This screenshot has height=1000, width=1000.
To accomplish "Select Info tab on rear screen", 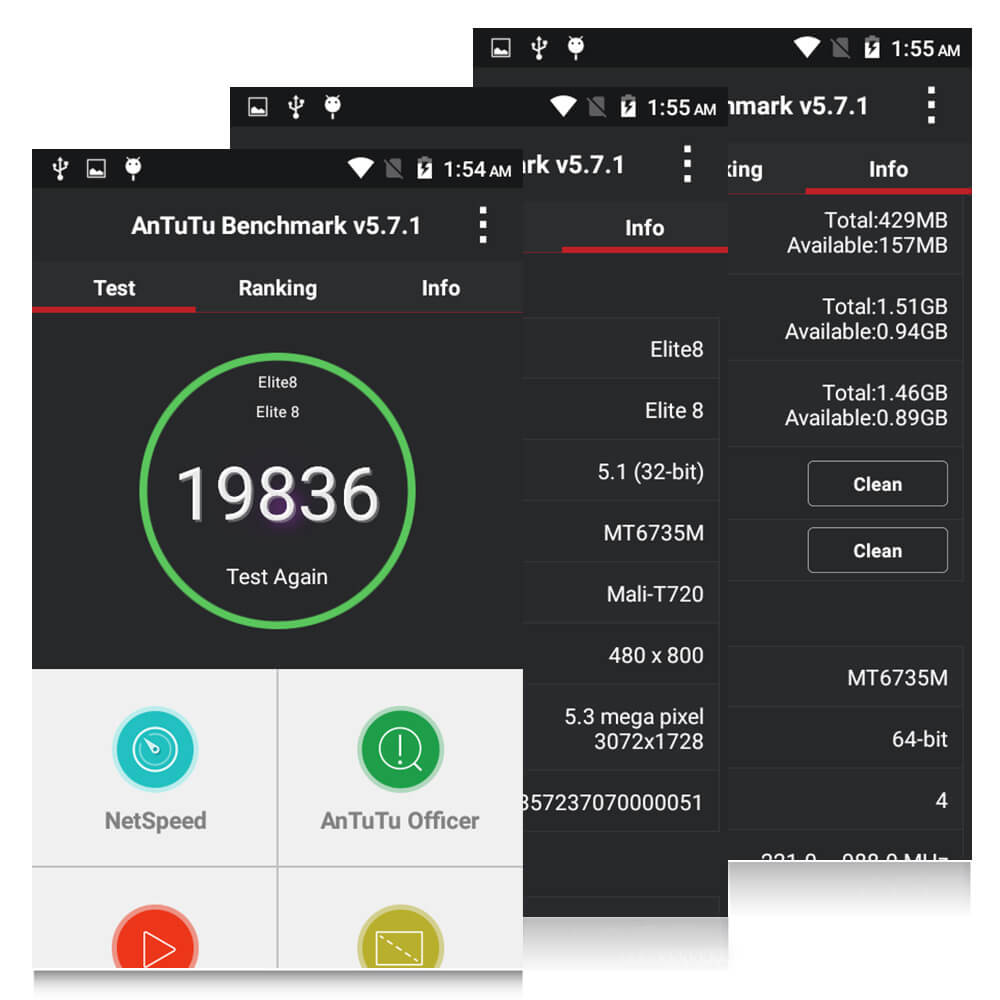I will click(x=888, y=169).
